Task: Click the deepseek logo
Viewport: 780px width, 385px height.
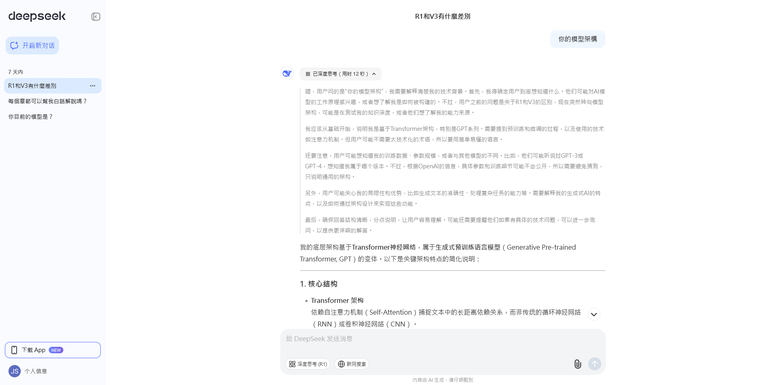Action: (37, 16)
